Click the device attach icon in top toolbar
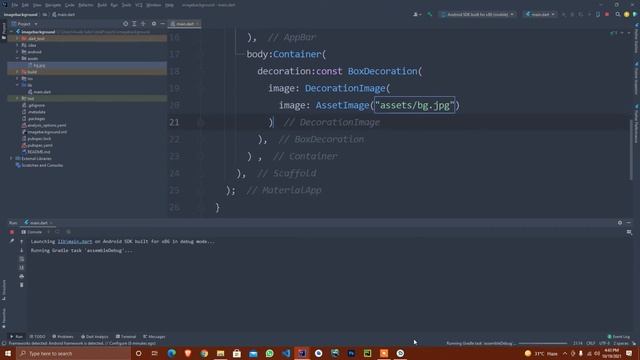Image resolution: width=640 pixels, height=360 pixels. tap(598, 14)
